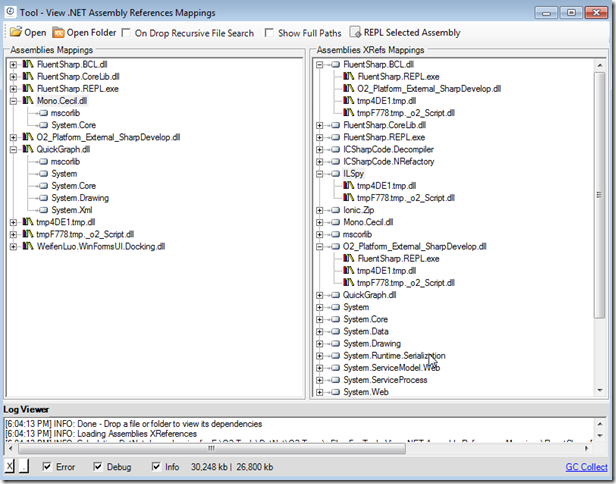This screenshot has width=616, height=484.
Task: Uncheck the Info log filter
Action: pyautogui.click(x=156, y=466)
